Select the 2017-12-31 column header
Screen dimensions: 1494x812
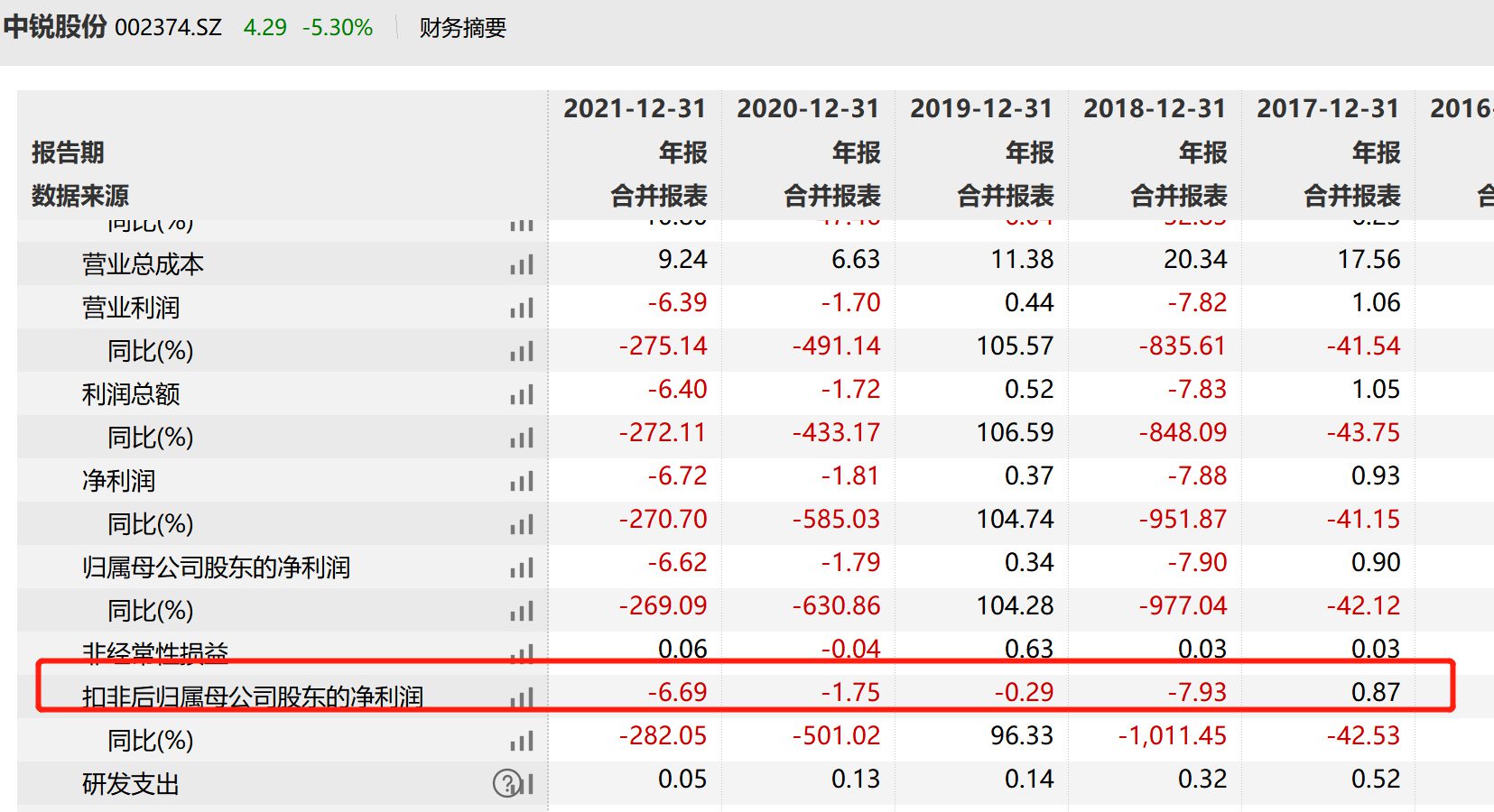coord(1328,108)
